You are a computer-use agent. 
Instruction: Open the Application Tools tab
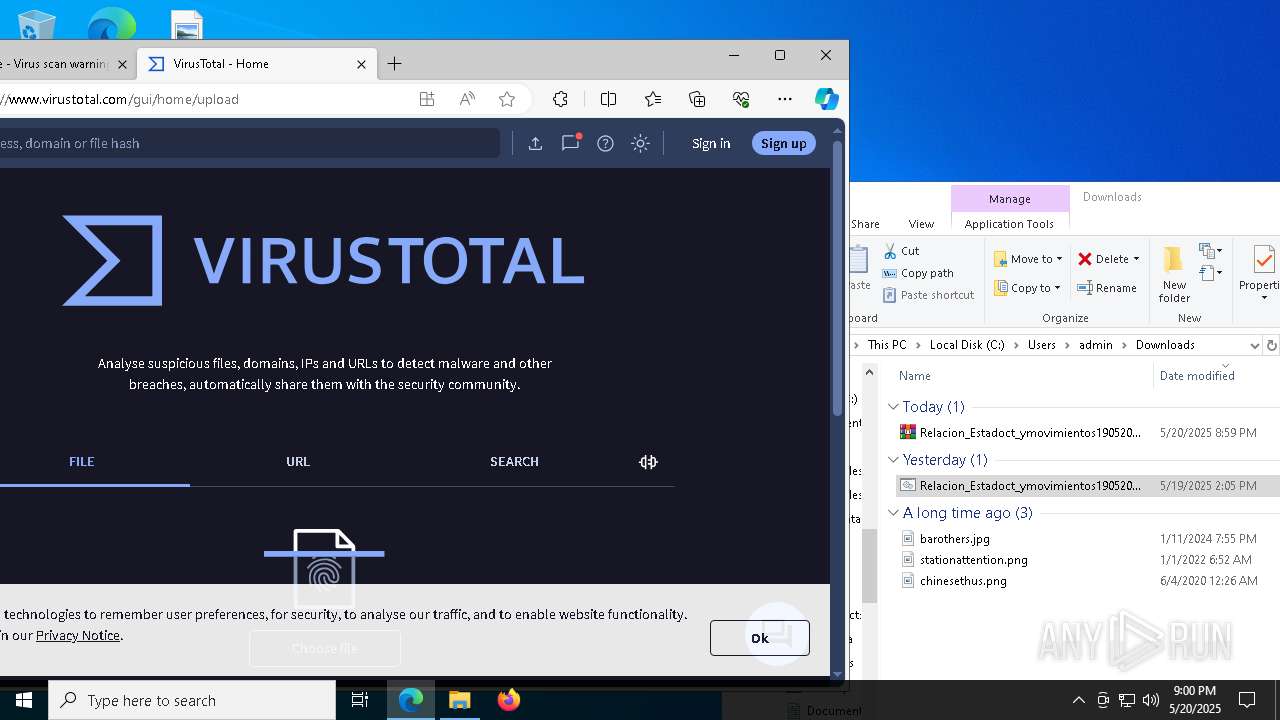[x=1009, y=224]
